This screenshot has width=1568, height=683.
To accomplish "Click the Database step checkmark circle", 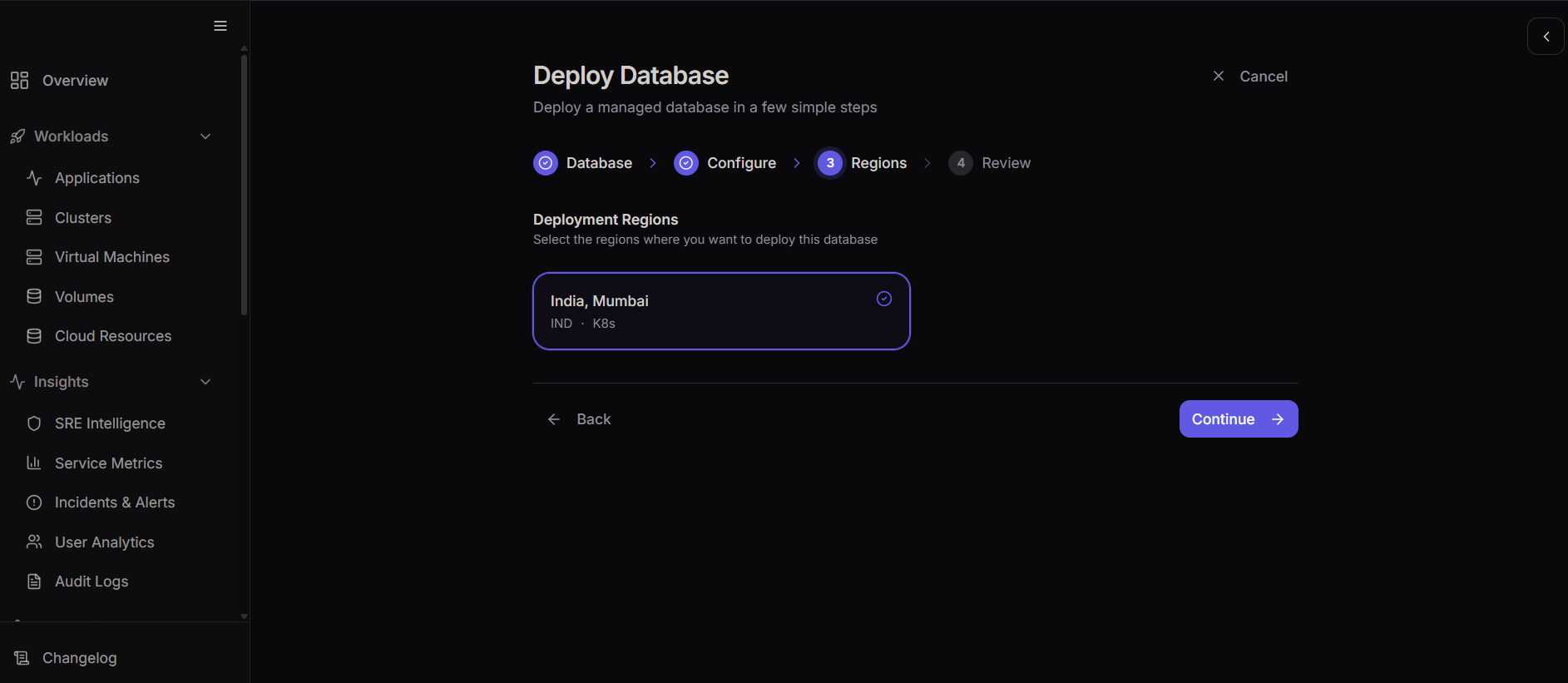I will 546,163.
